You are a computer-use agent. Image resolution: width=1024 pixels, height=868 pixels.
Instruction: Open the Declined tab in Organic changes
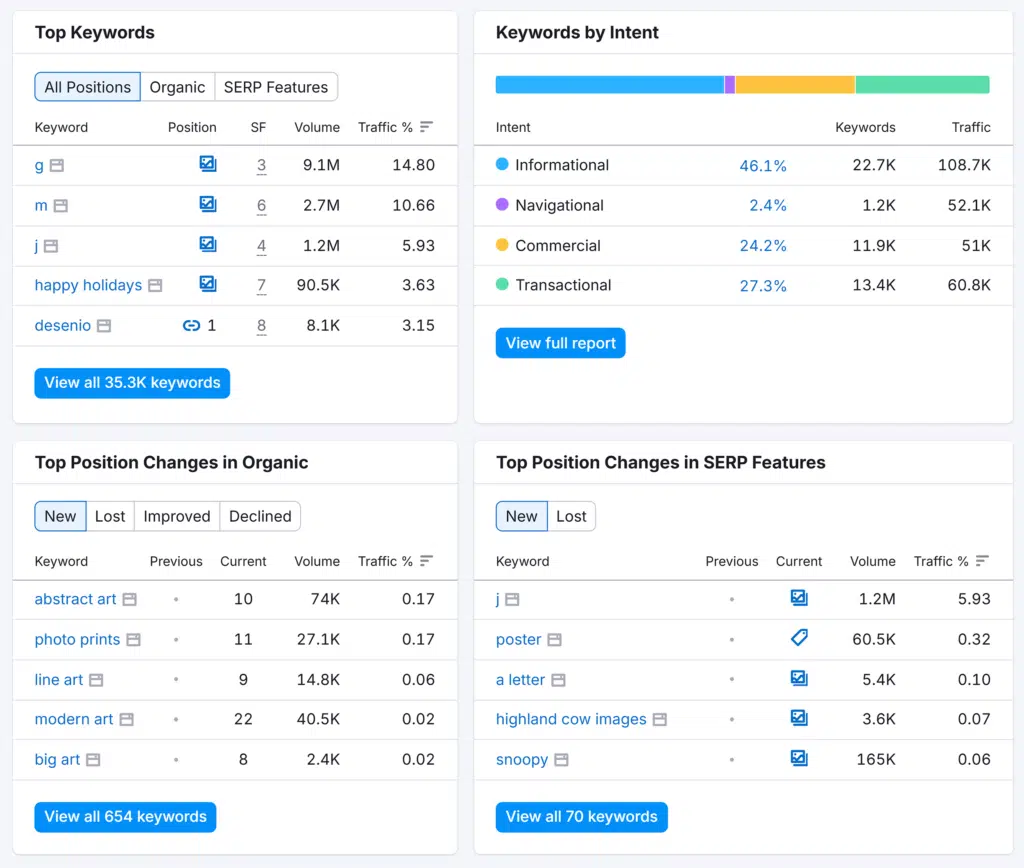[260, 516]
